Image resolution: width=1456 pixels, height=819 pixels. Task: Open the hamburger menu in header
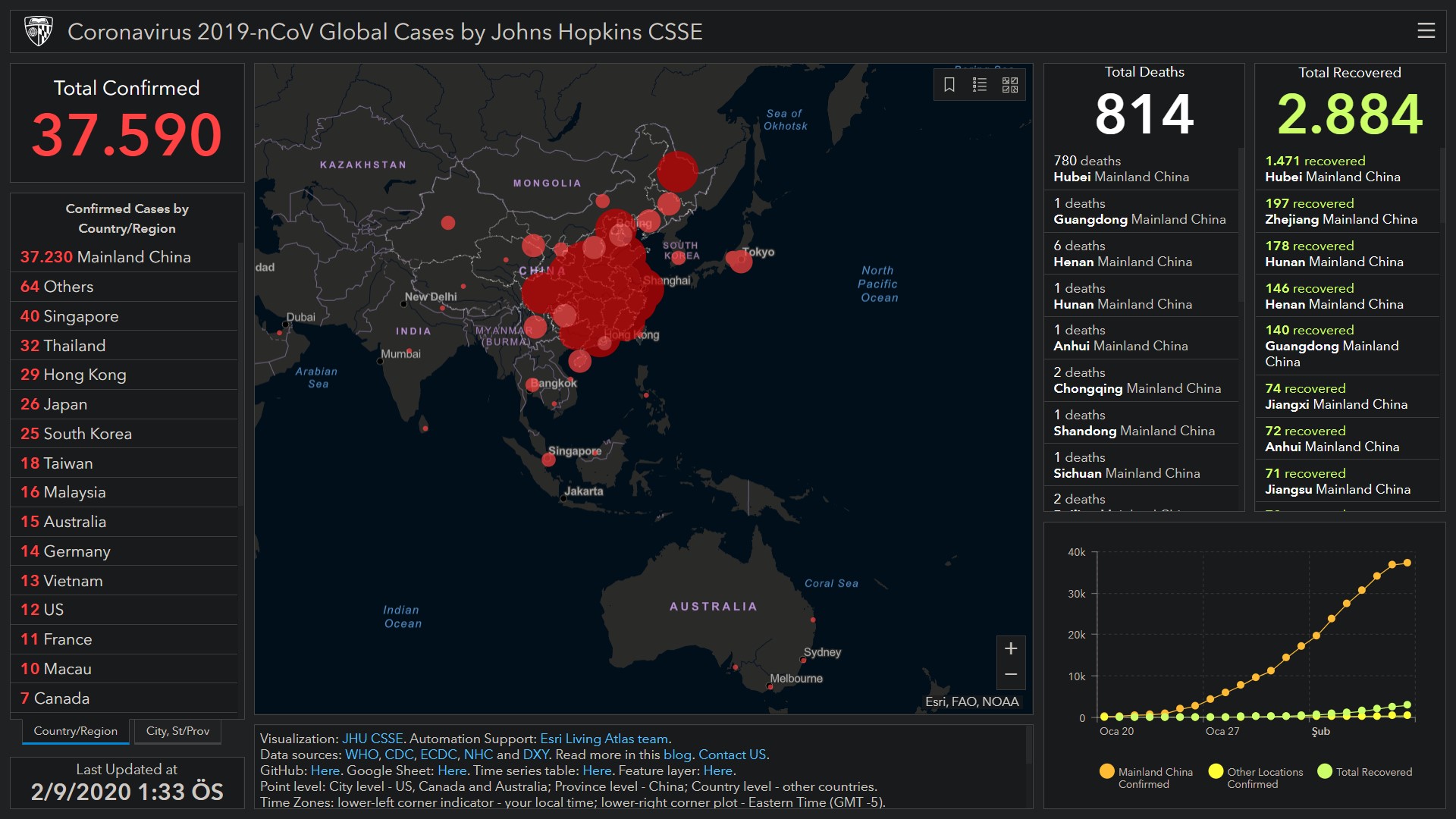[1426, 31]
